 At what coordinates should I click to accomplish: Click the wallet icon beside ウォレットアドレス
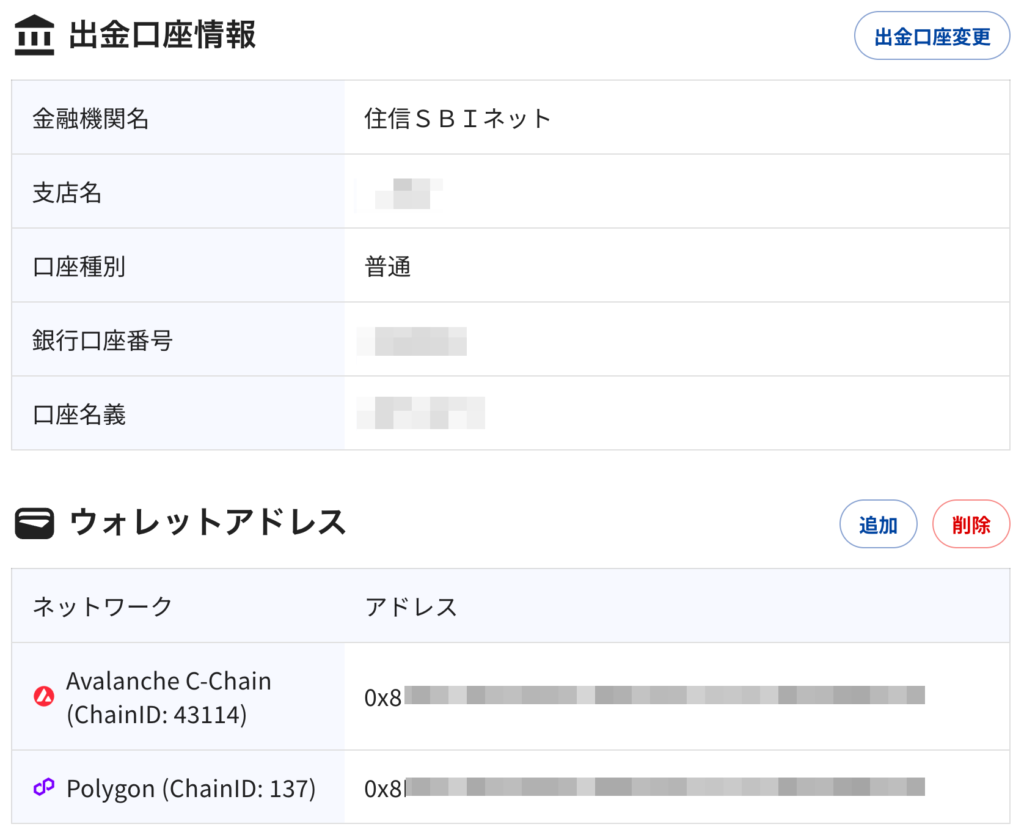point(34,522)
